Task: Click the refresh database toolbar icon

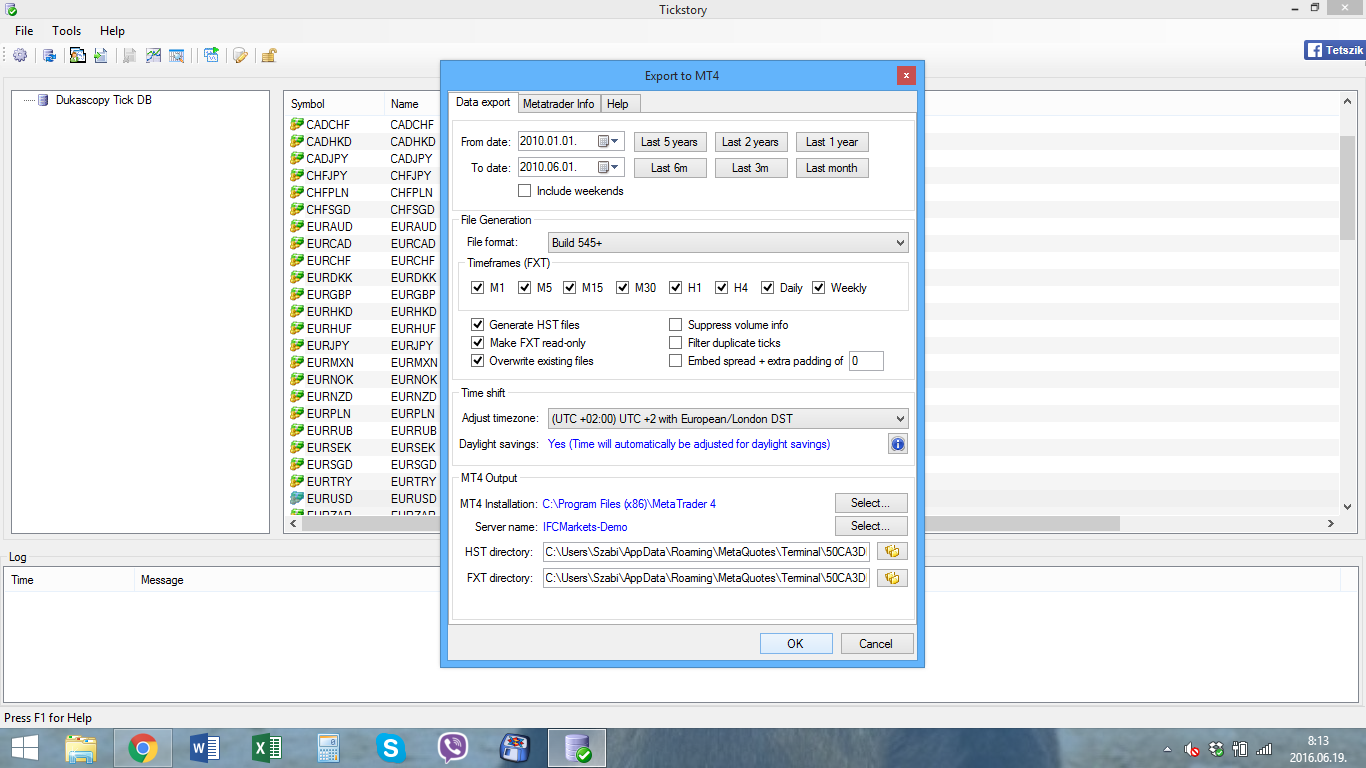Action: click(49, 55)
